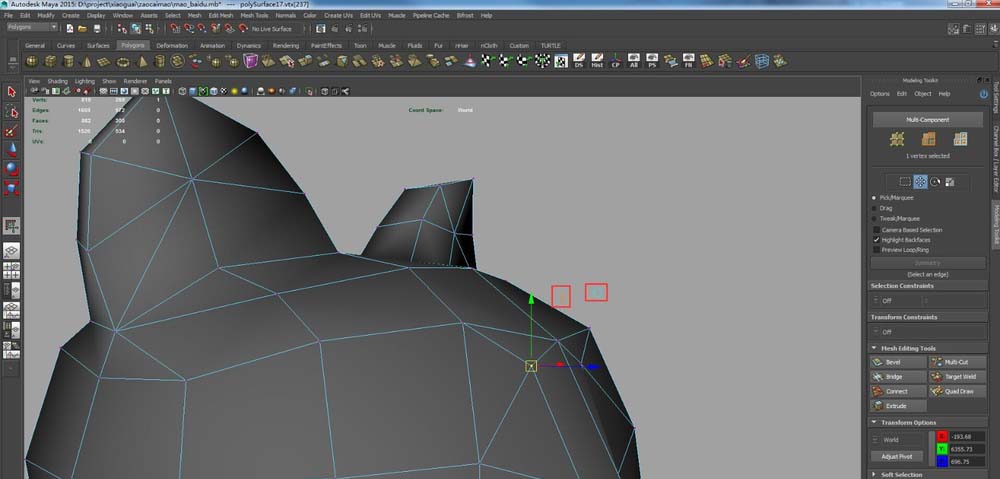Click the Hist shelf button
This screenshot has height=479, width=1000.
597,61
